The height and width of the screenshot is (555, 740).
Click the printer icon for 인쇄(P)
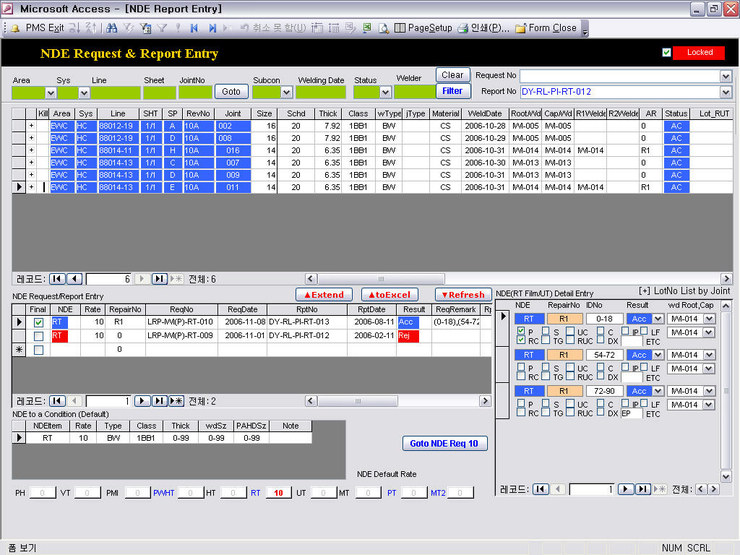click(x=462, y=28)
